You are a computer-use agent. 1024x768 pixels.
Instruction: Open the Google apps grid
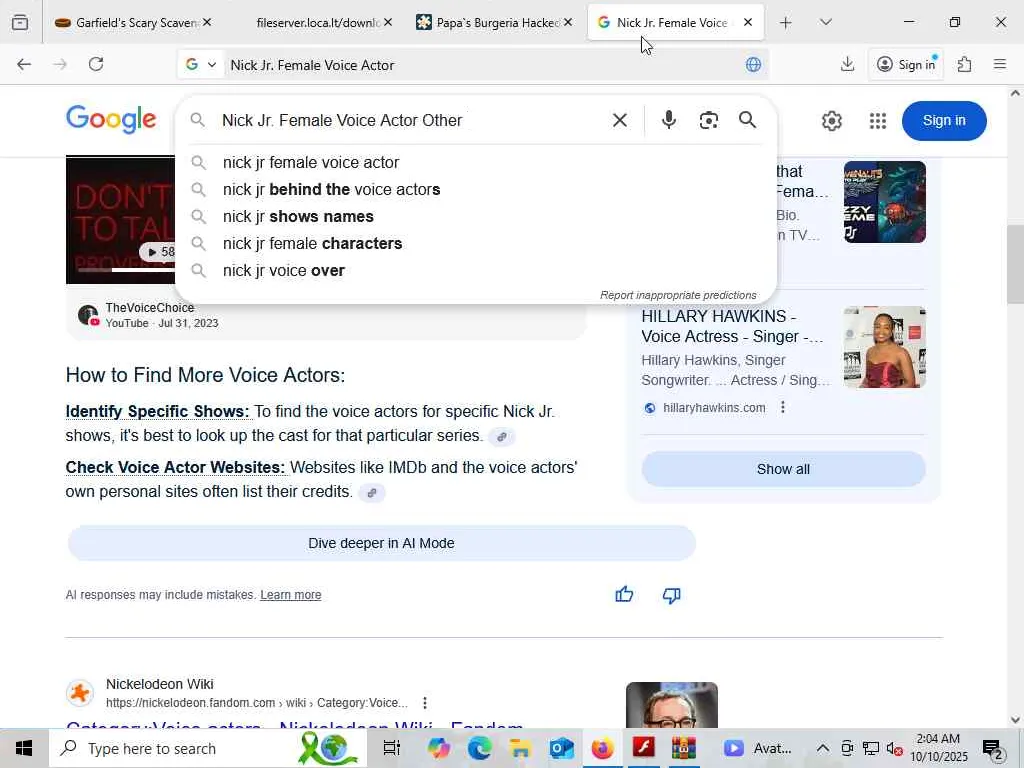(x=878, y=121)
